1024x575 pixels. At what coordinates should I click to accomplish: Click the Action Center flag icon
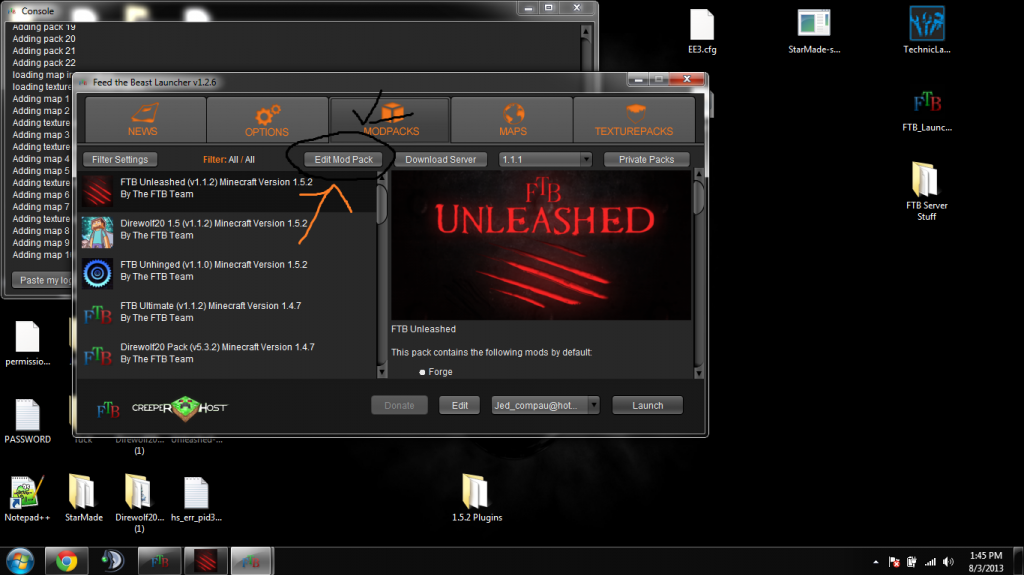(x=894, y=562)
